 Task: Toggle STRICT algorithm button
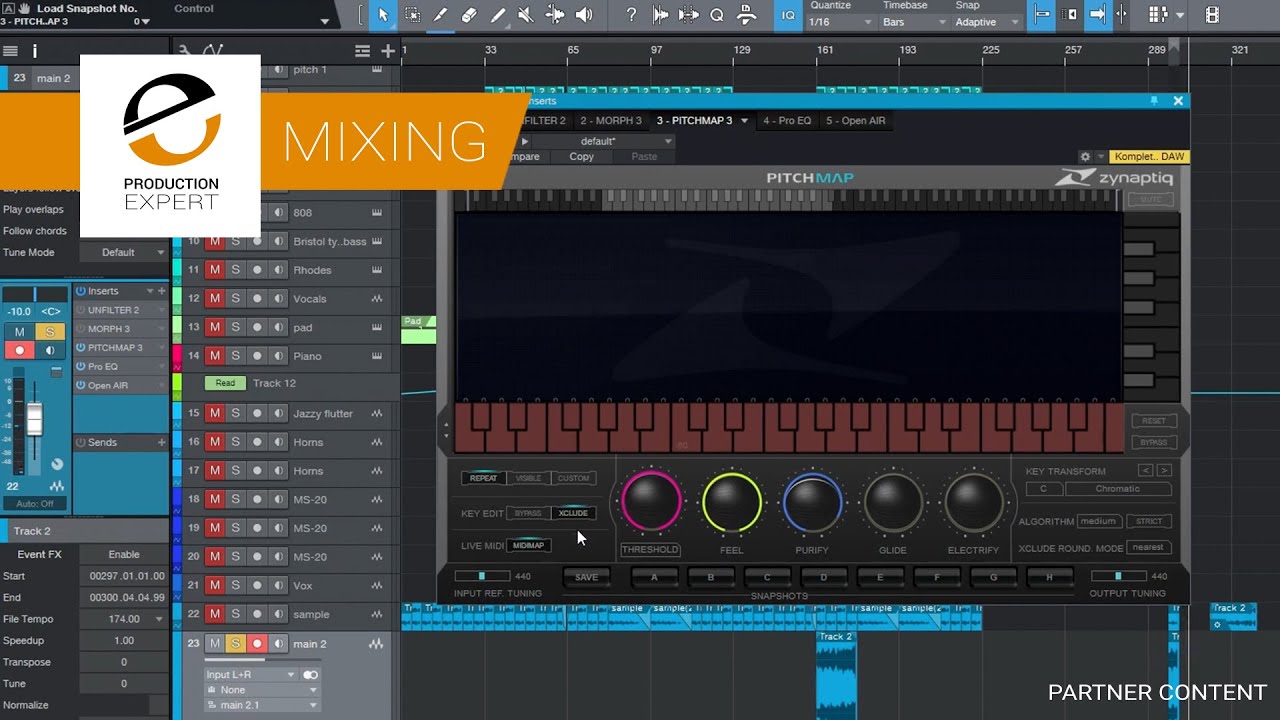[x=1149, y=521]
